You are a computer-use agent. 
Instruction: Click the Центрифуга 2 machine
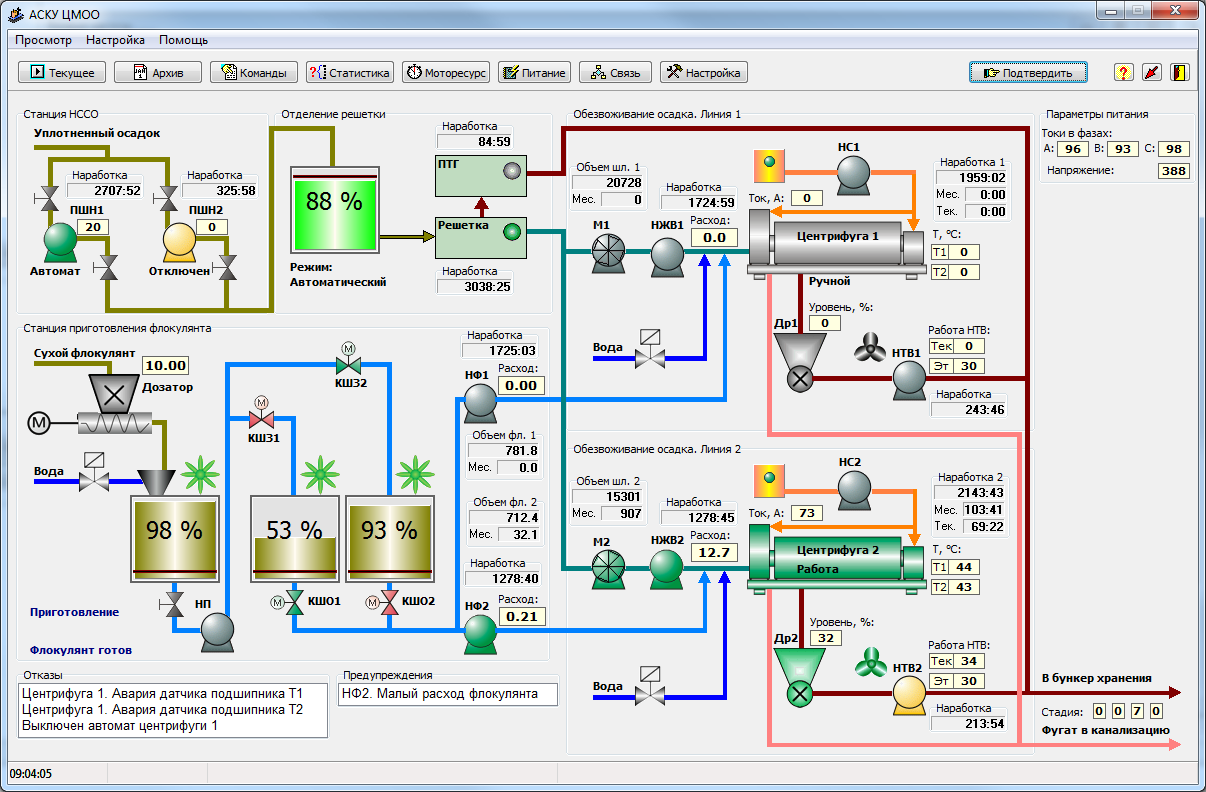tap(840, 559)
